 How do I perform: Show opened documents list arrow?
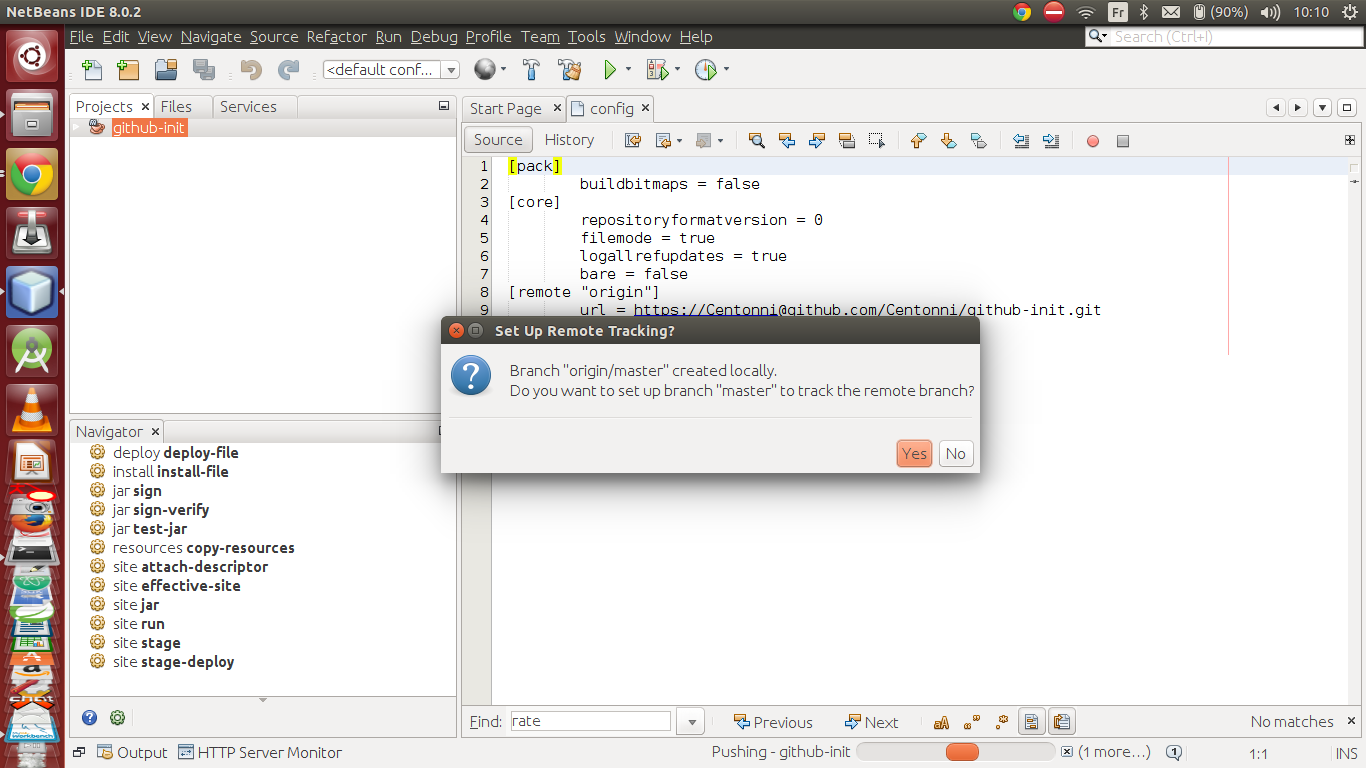1322,108
